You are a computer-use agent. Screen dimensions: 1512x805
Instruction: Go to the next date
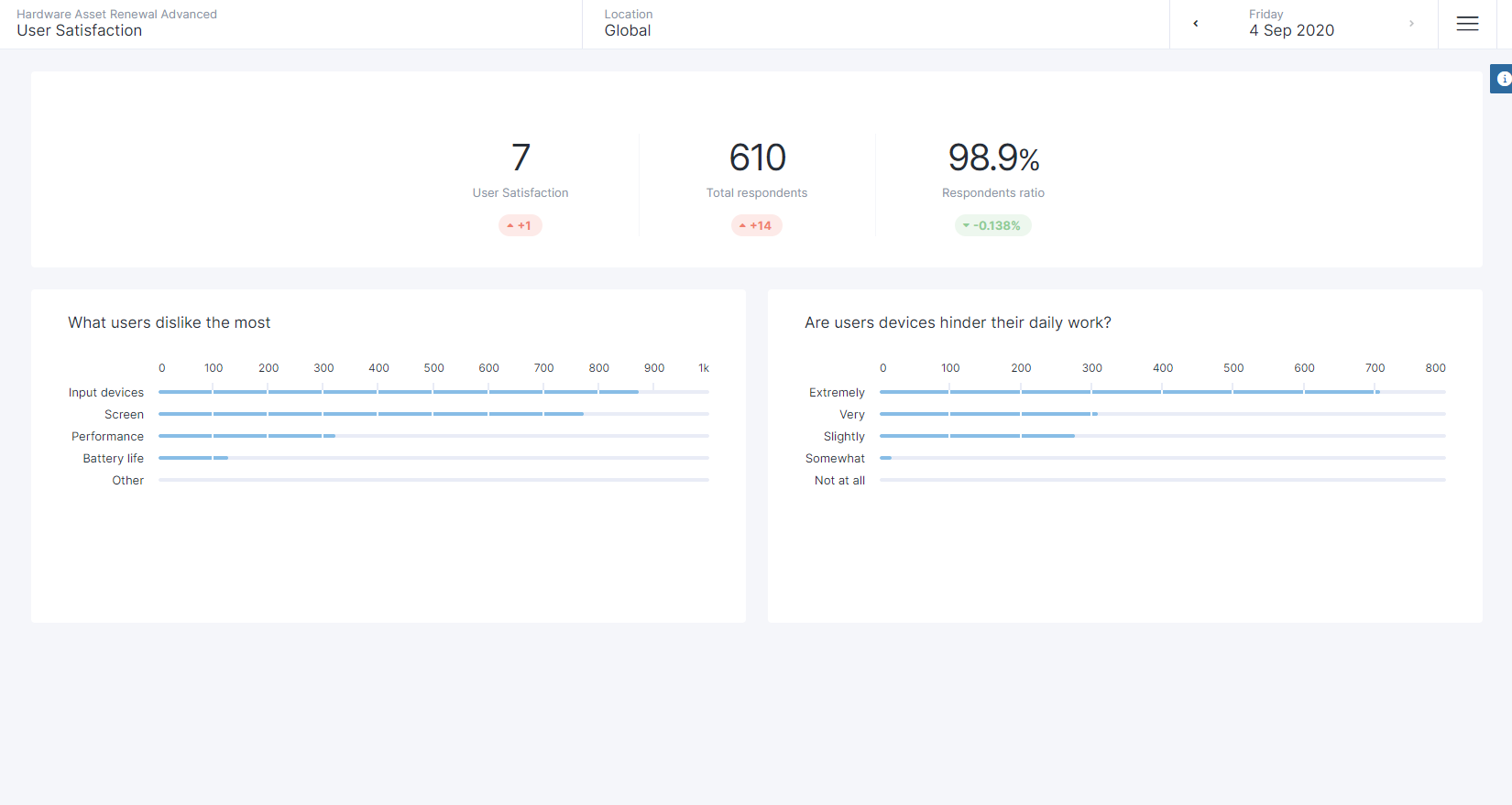click(x=1411, y=24)
